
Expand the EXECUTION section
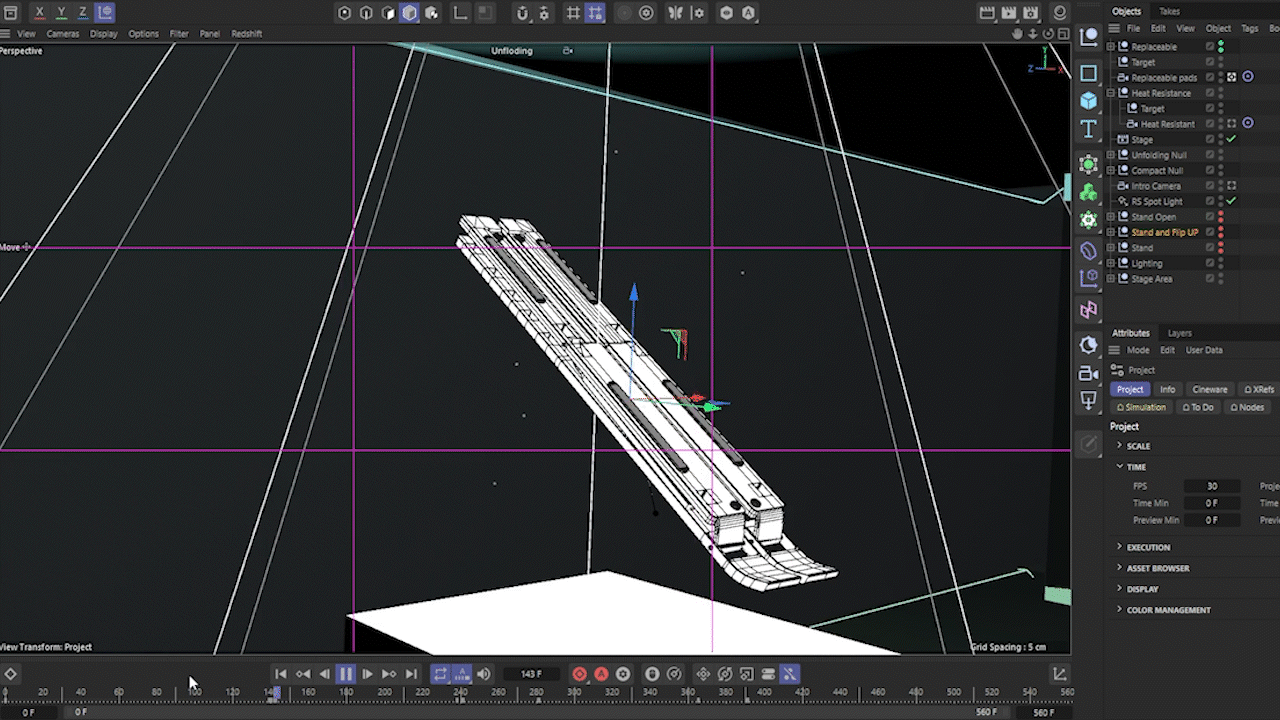[x=1119, y=547]
